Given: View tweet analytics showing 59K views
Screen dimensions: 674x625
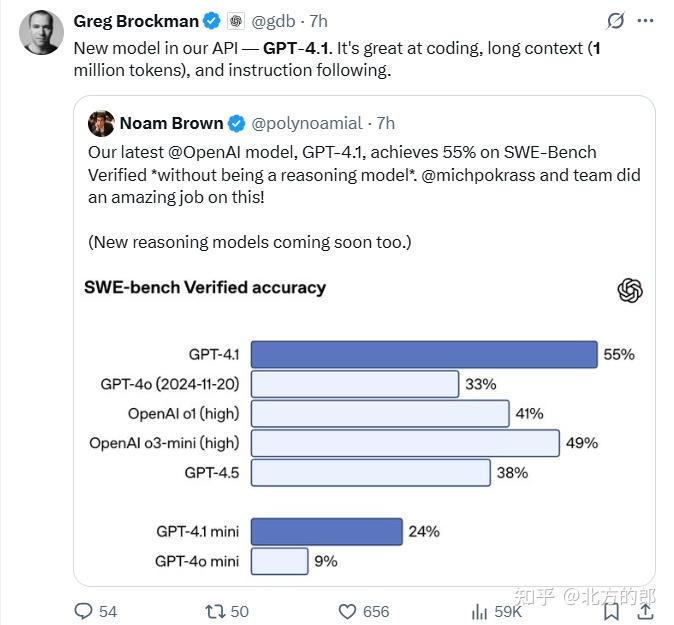Looking at the screenshot, I should [x=479, y=611].
